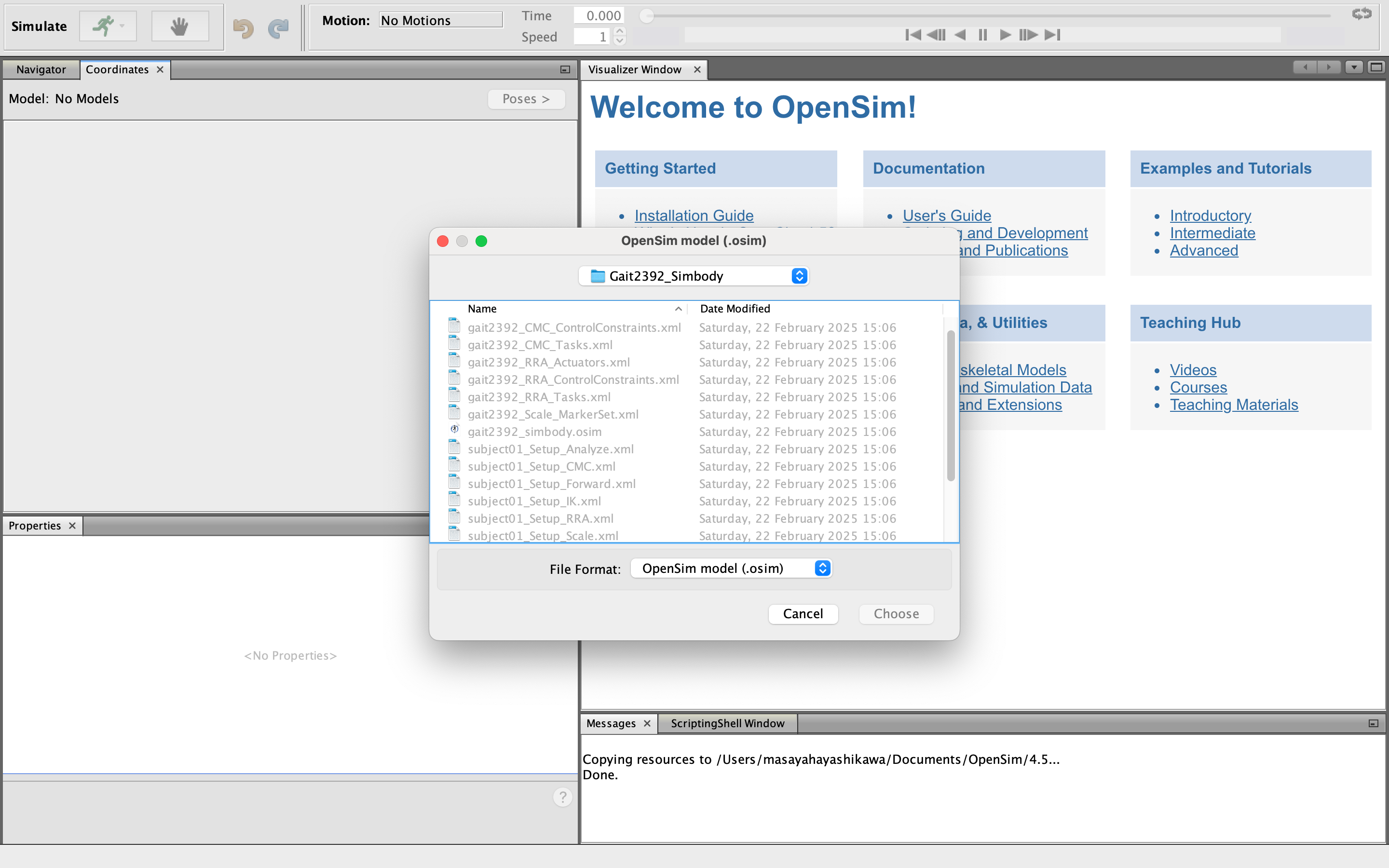Close the Messages tab
Viewport: 1389px width, 868px height.
[647, 723]
